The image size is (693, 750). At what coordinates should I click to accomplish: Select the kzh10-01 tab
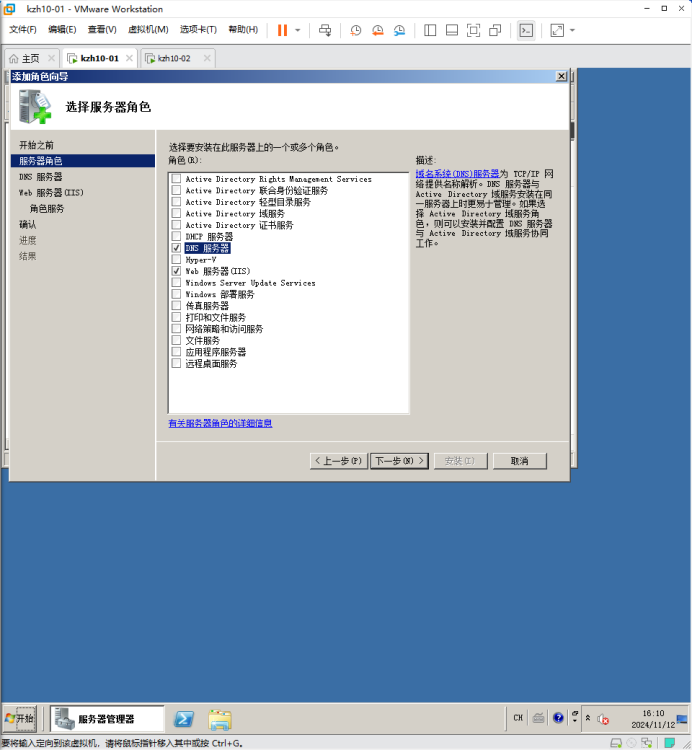[99, 58]
